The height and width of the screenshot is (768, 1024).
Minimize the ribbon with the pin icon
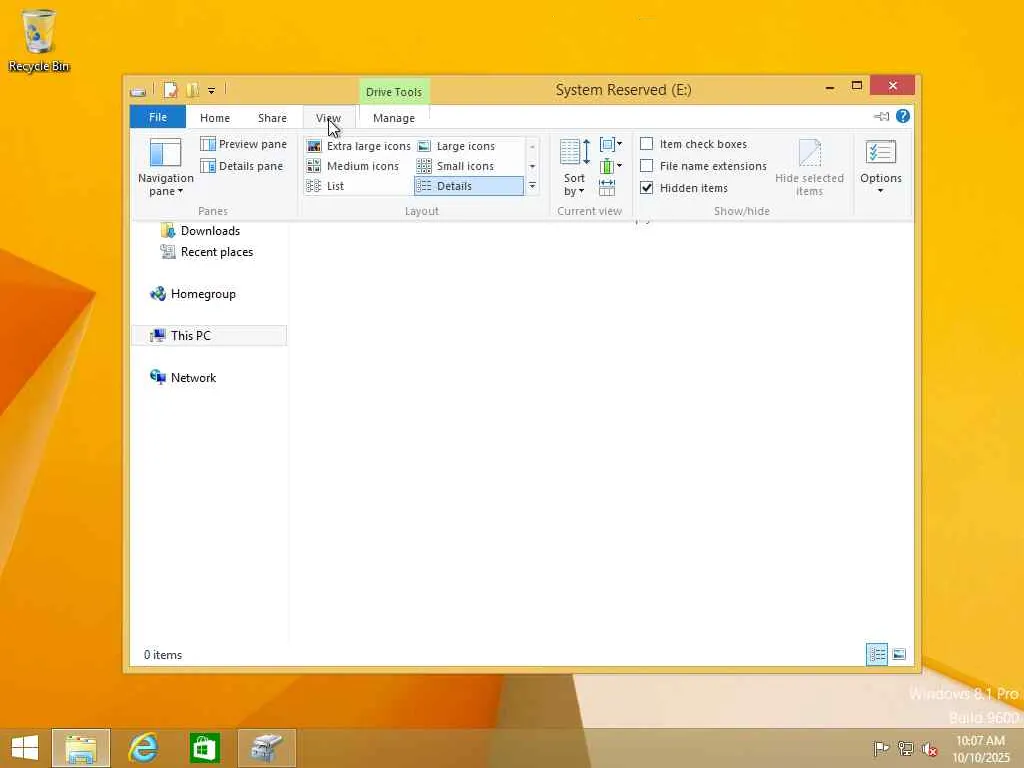coord(882,116)
